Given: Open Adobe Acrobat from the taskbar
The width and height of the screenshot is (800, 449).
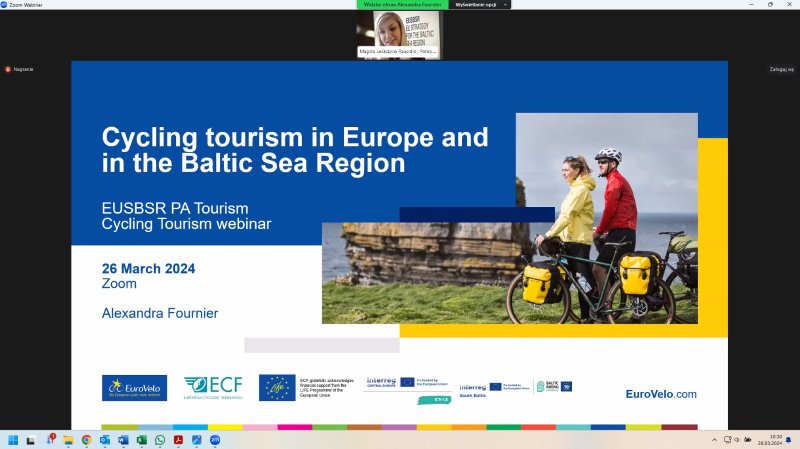Looking at the screenshot, I should [x=178, y=440].
